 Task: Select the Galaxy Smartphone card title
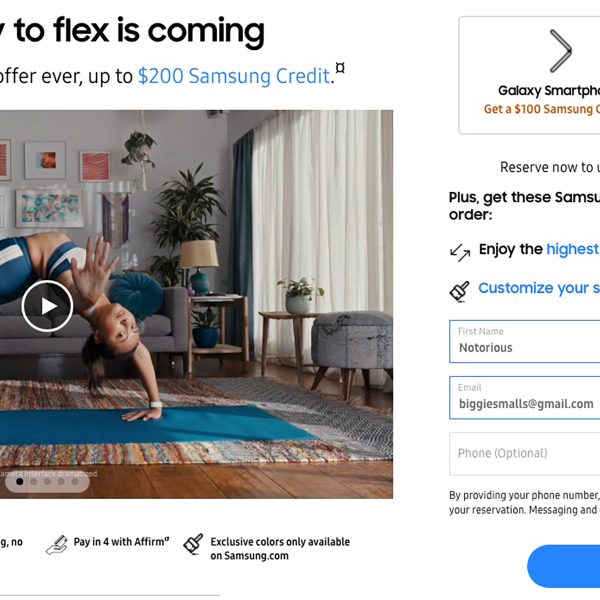pos(549,91)
